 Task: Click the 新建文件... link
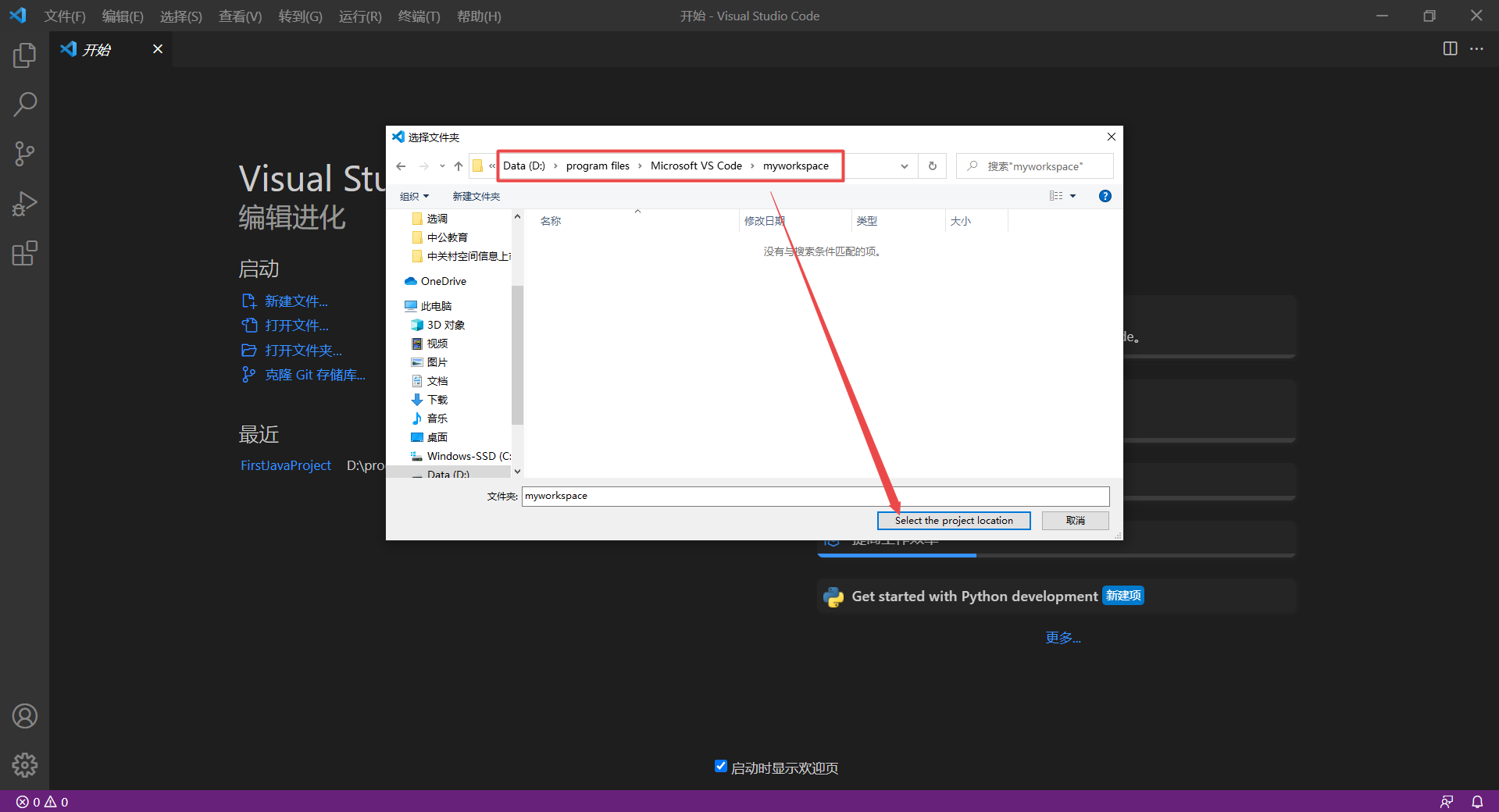[296, 301]
